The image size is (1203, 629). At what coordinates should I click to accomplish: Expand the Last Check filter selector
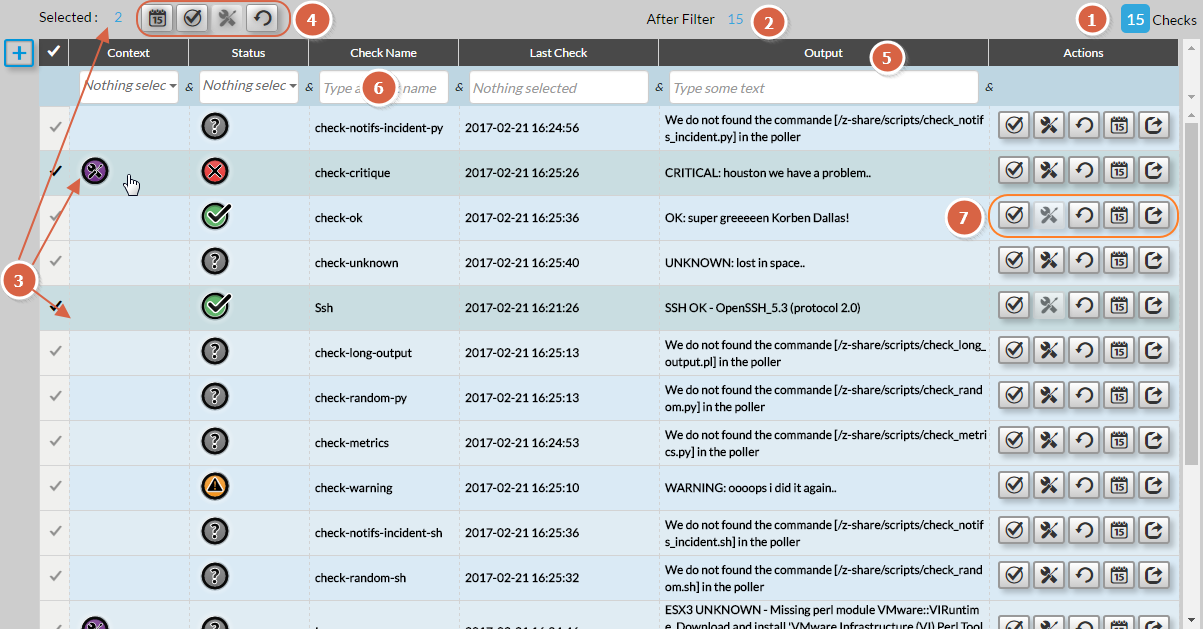pyautogui.click(x=558, y=88)
